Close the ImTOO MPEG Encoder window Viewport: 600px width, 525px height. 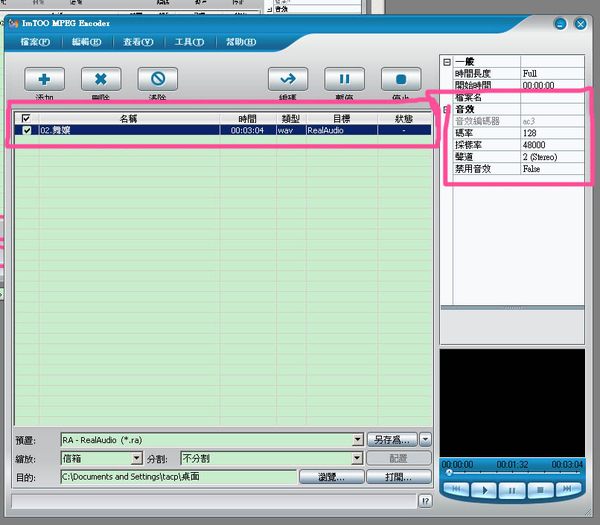580,24
